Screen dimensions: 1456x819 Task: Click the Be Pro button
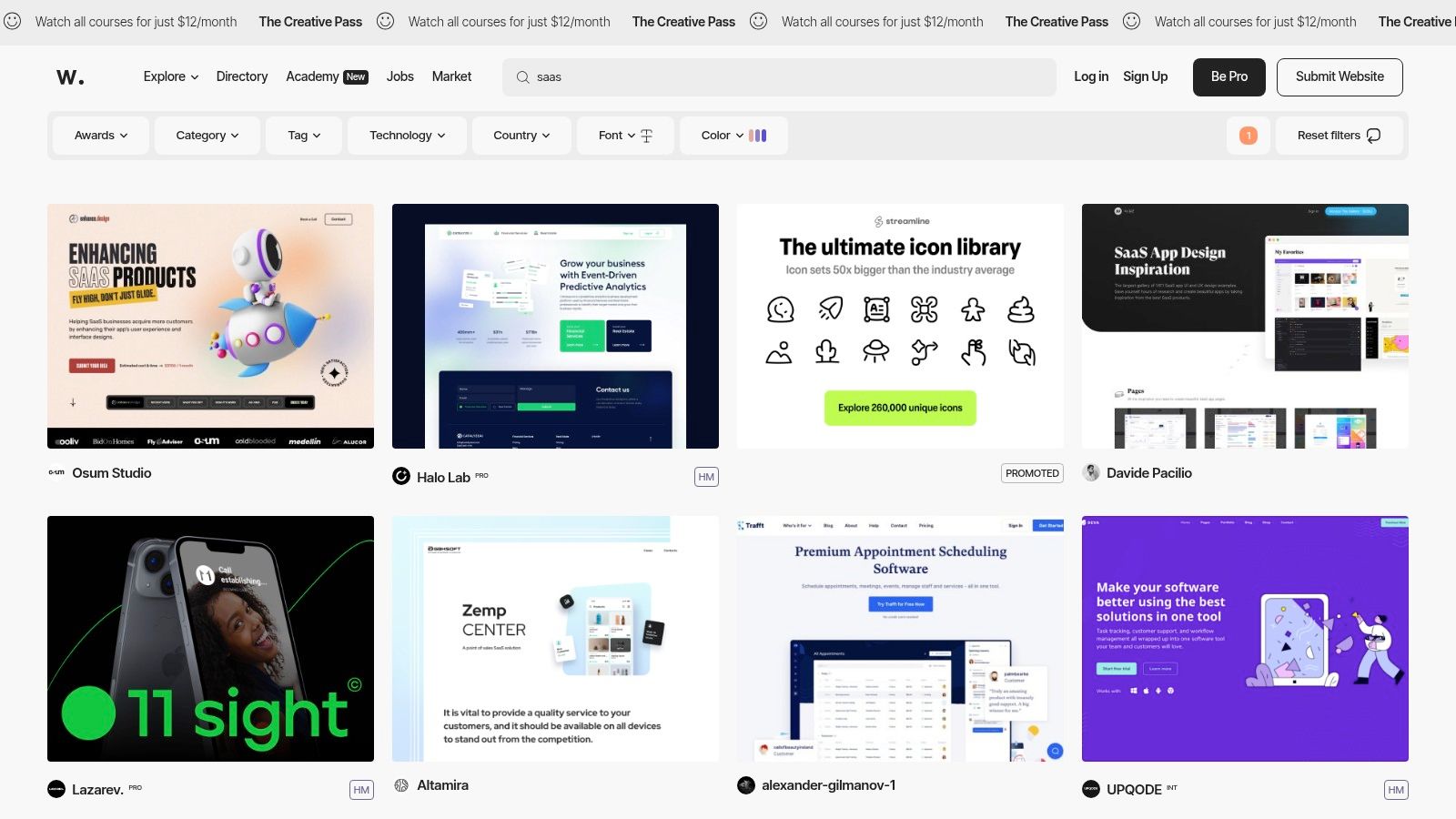[1228, 76]
